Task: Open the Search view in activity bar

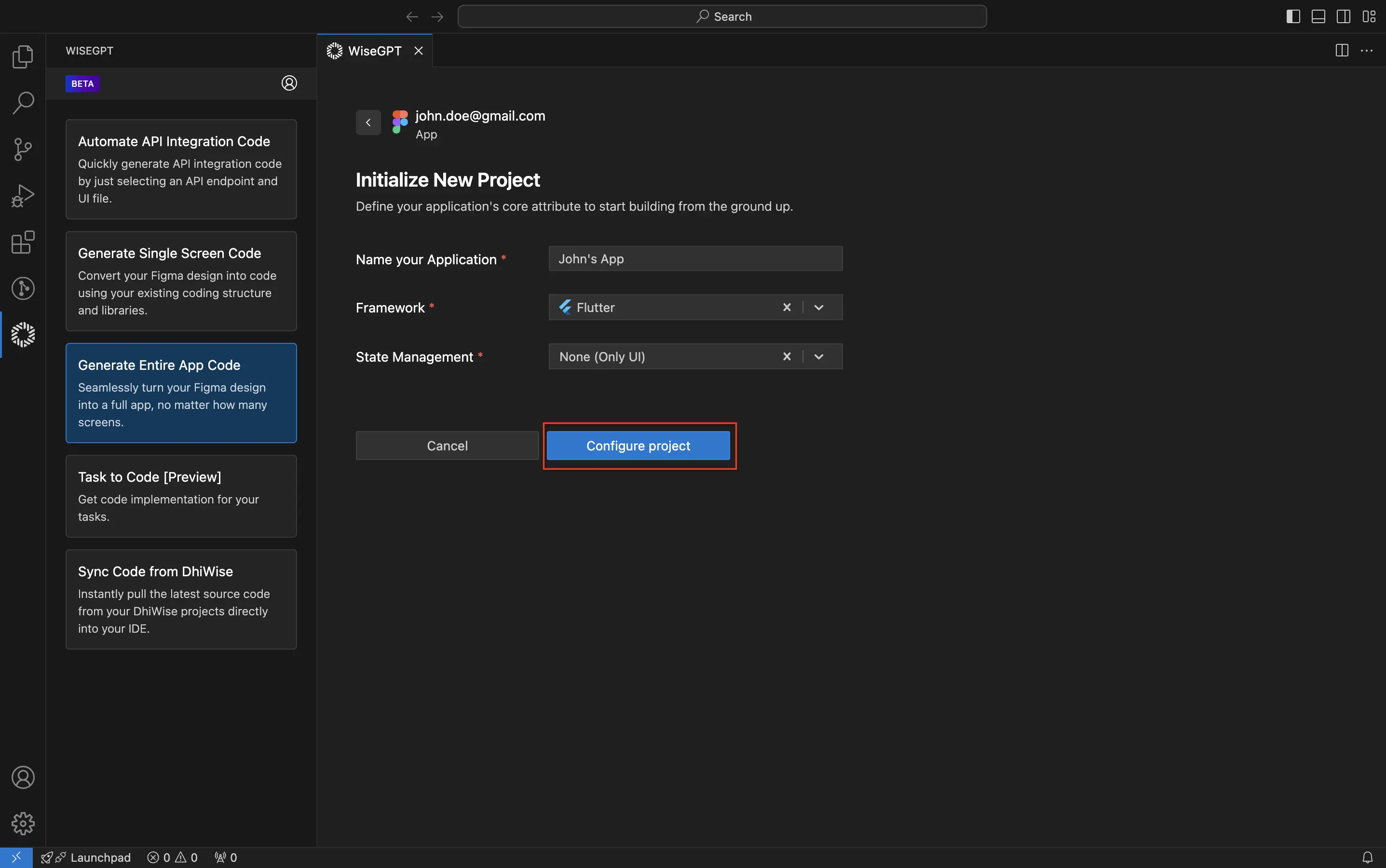Action: pyautogui.click(x=23, y=103)
